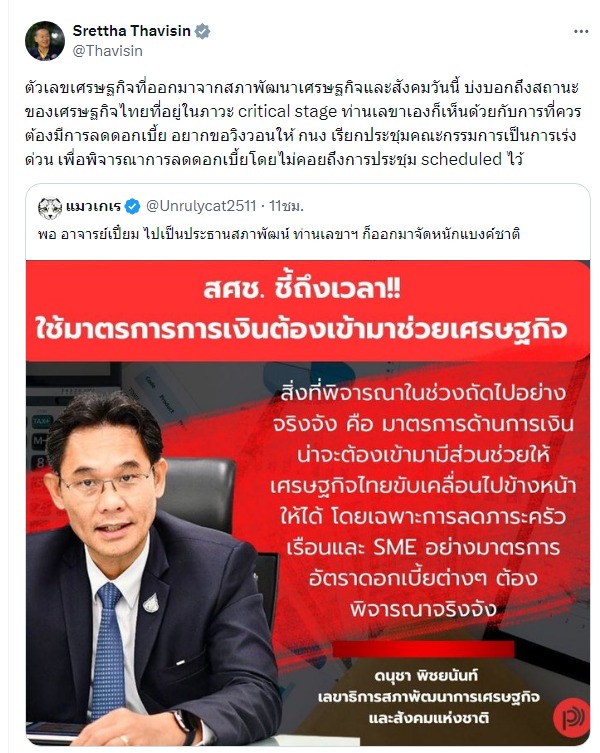Open the @Unrulycat2511 handle

pyautogui.click(x=201, y=206)
